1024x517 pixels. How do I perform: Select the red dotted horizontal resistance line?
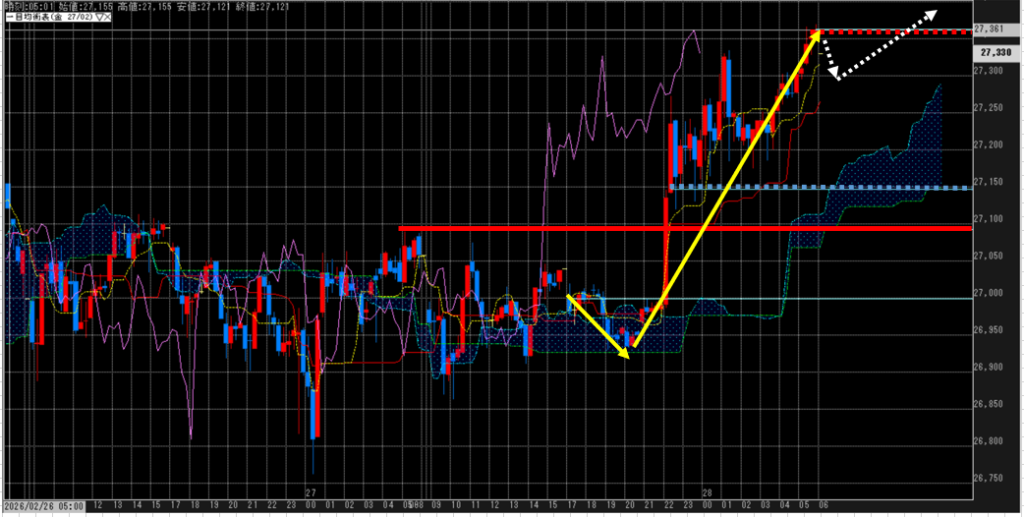coord(900,32)
